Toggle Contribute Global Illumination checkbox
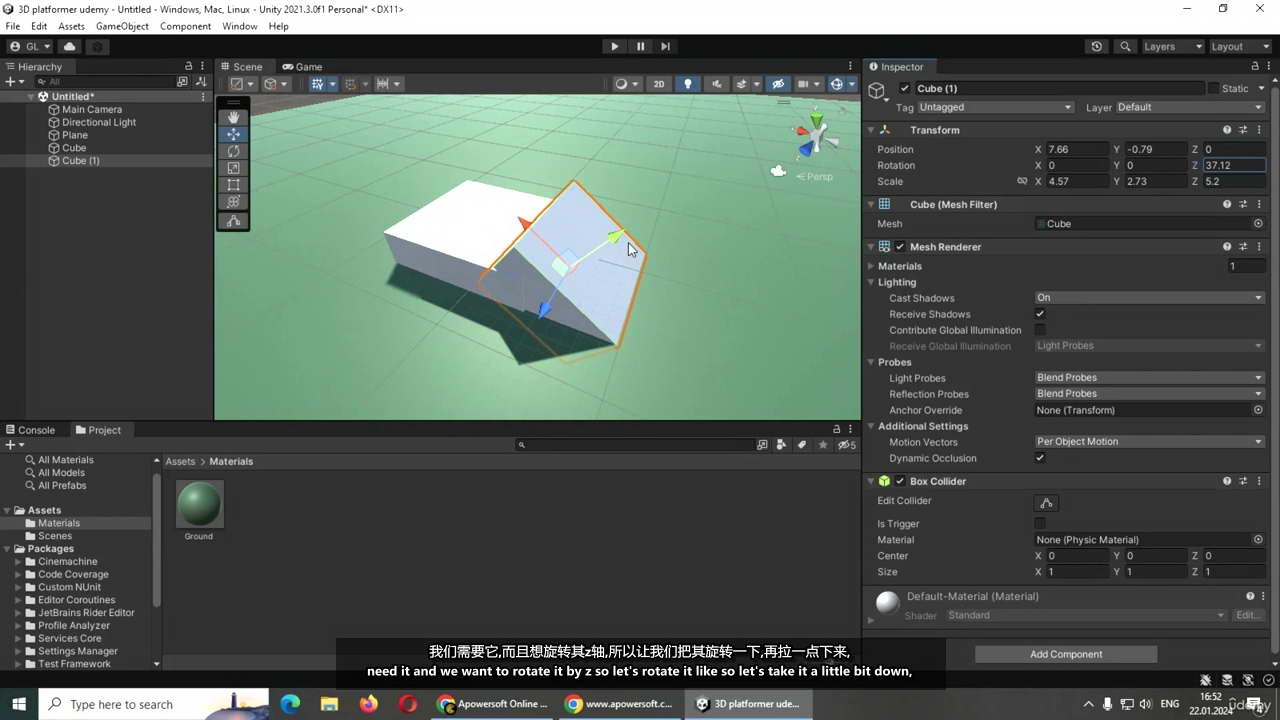 point(1040,330)
